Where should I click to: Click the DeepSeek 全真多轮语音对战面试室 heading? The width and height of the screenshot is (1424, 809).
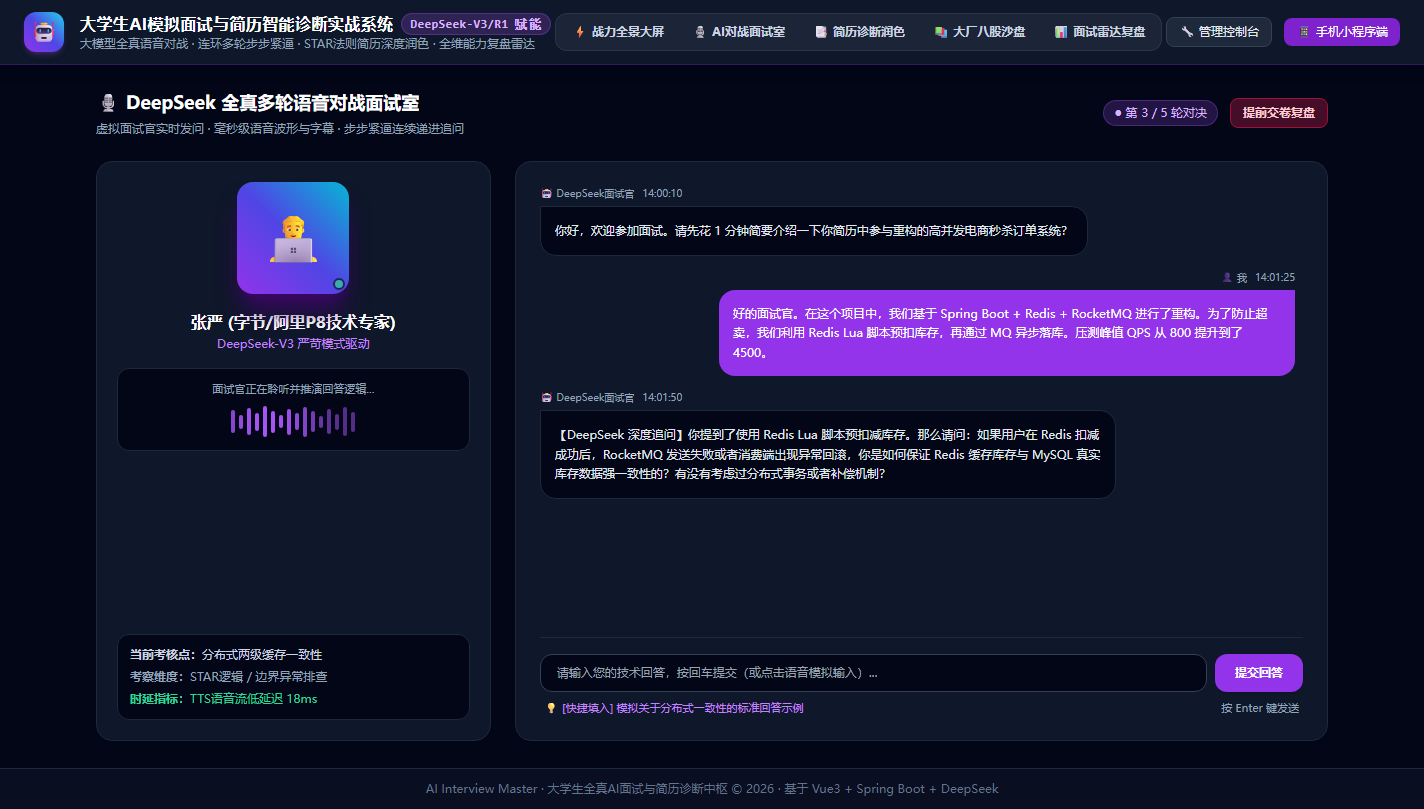[272, 103]
